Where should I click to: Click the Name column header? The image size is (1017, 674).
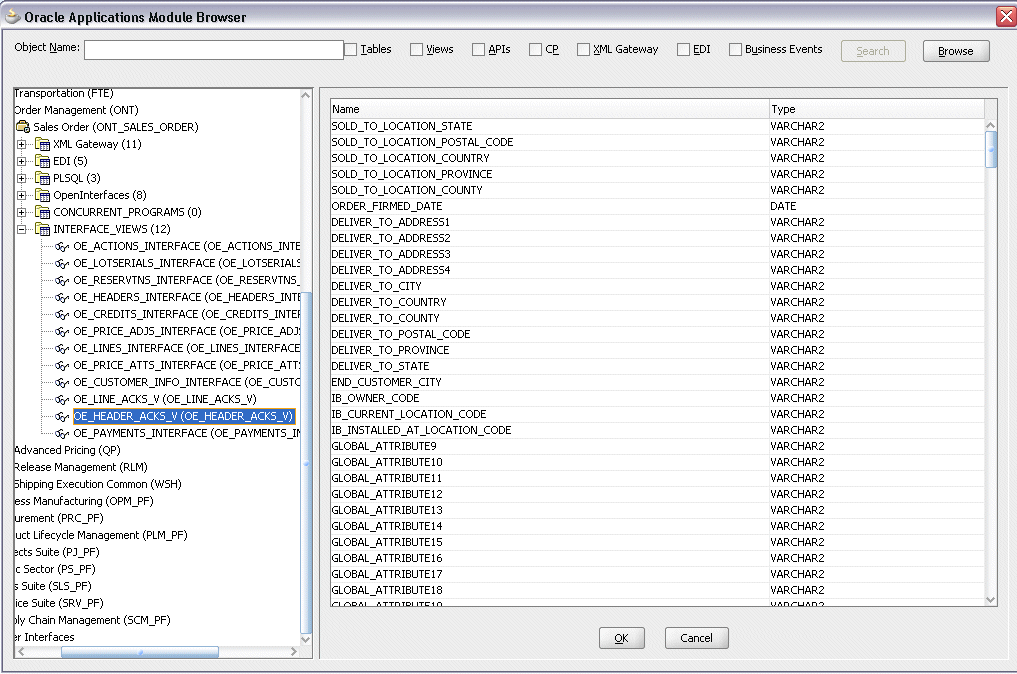click(x=549, y=109)
